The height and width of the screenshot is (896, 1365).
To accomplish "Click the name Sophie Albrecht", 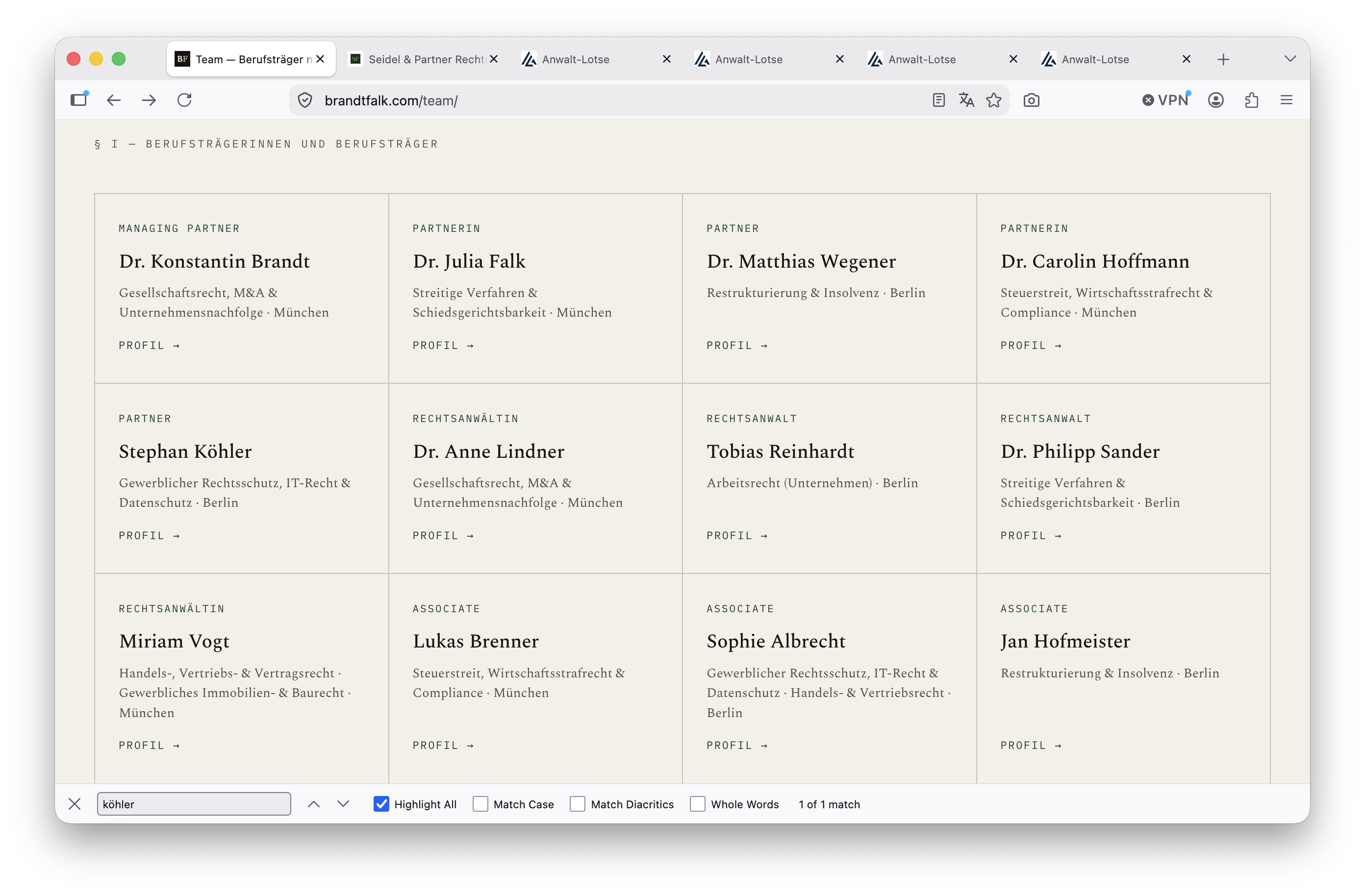I will coord(776,641).
